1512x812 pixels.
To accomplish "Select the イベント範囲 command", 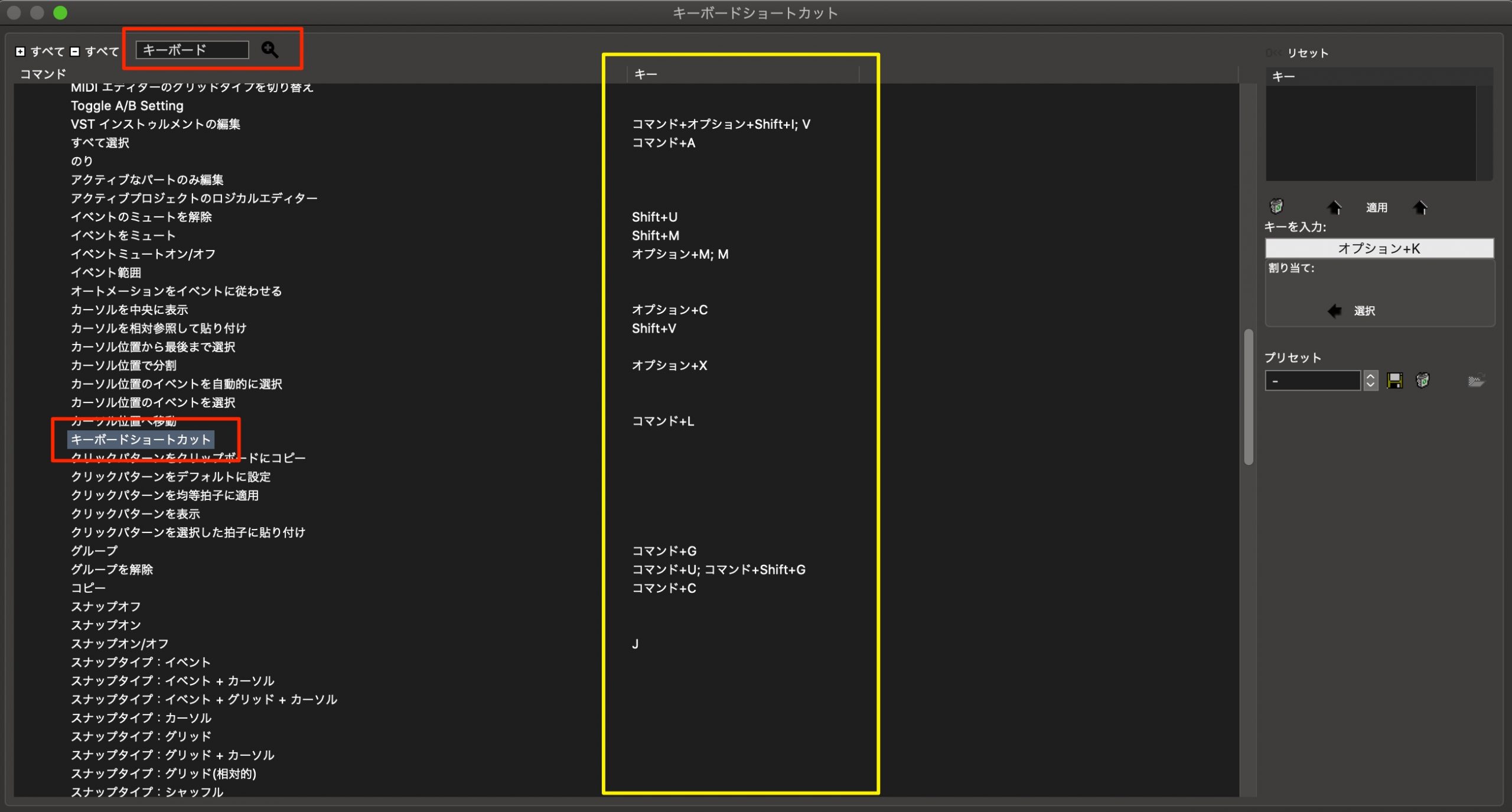I will click(x=106, y=272).
